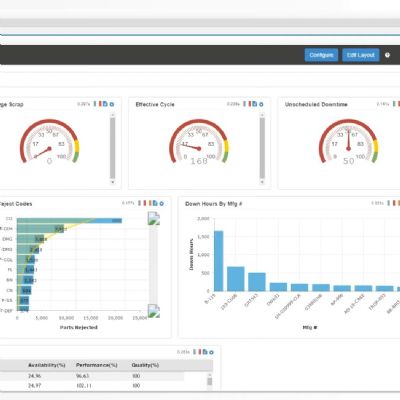Click down arrow of Scrap gauge scrollbar
Screen dimensions: 400x400
point(113,182)
